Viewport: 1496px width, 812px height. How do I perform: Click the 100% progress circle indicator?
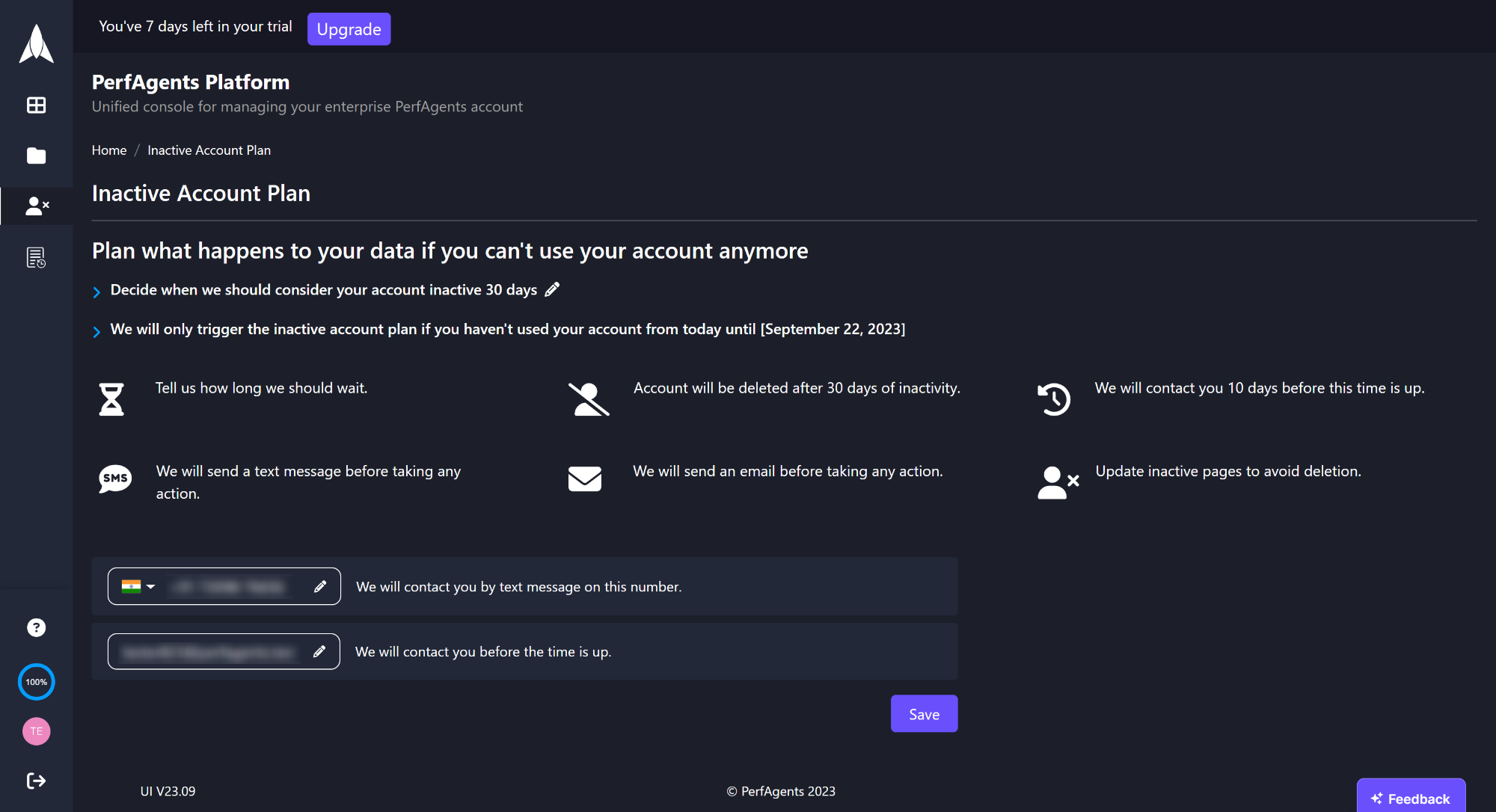click(36, 682)
